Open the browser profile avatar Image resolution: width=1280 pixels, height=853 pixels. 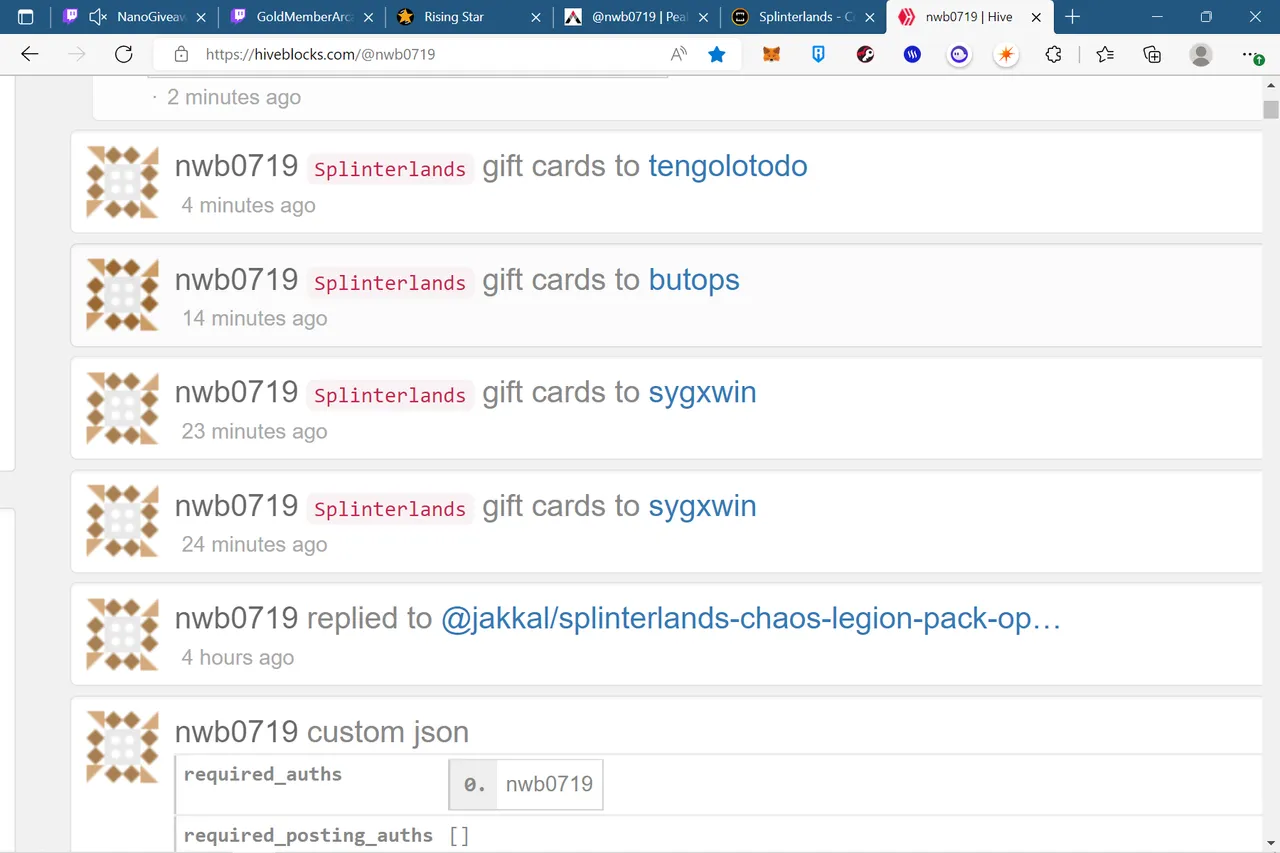[1201, 55]
